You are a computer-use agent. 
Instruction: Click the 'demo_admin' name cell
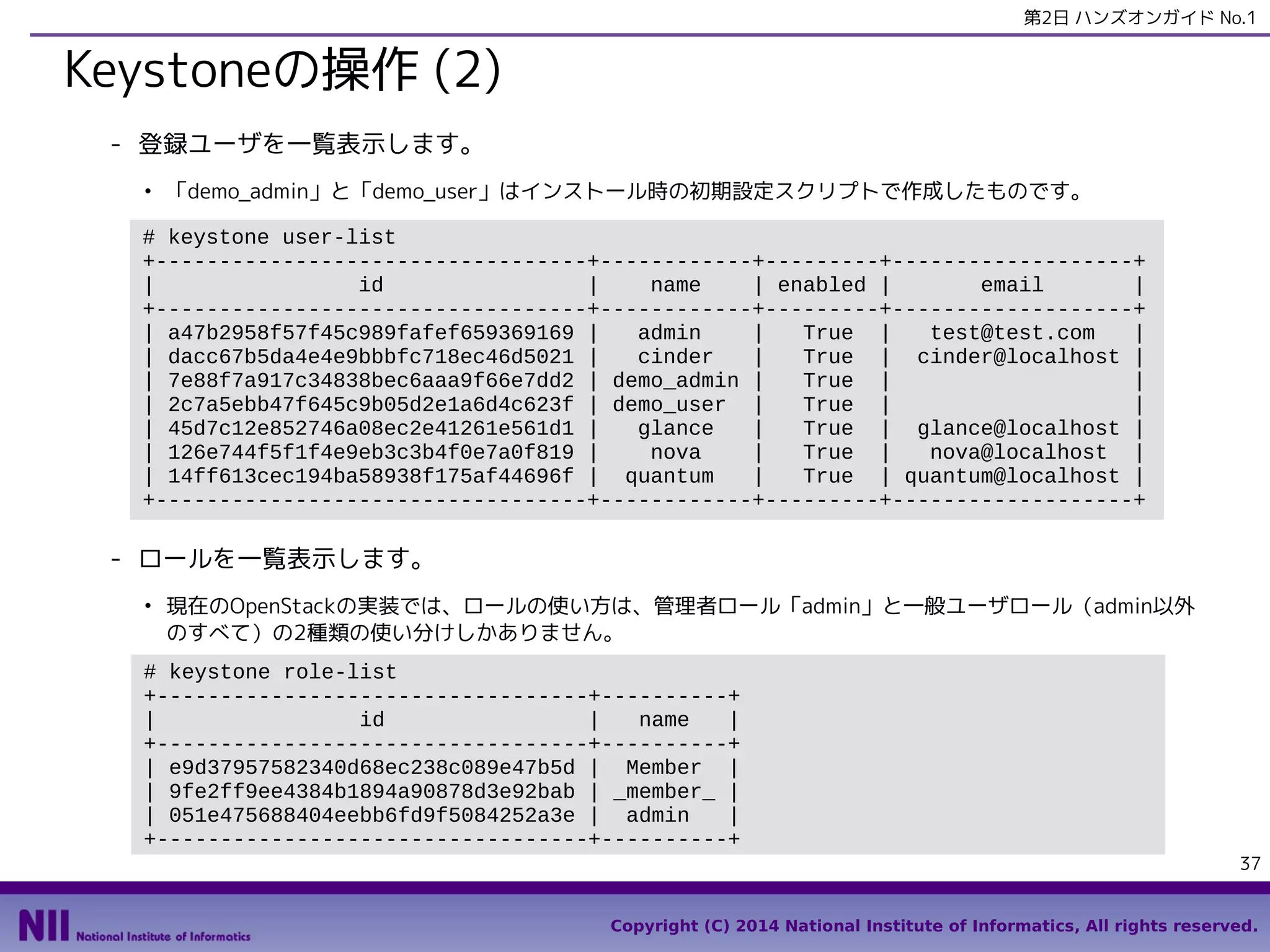pos(675,381)
